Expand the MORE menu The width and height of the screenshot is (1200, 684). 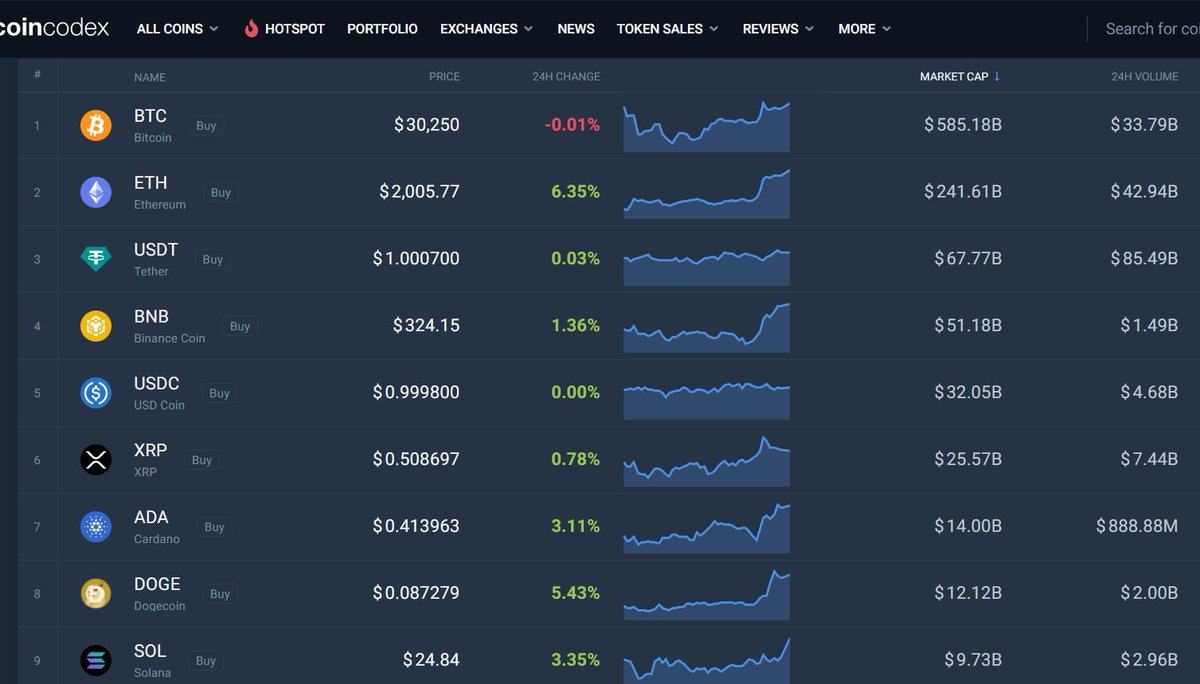(864, 28)
